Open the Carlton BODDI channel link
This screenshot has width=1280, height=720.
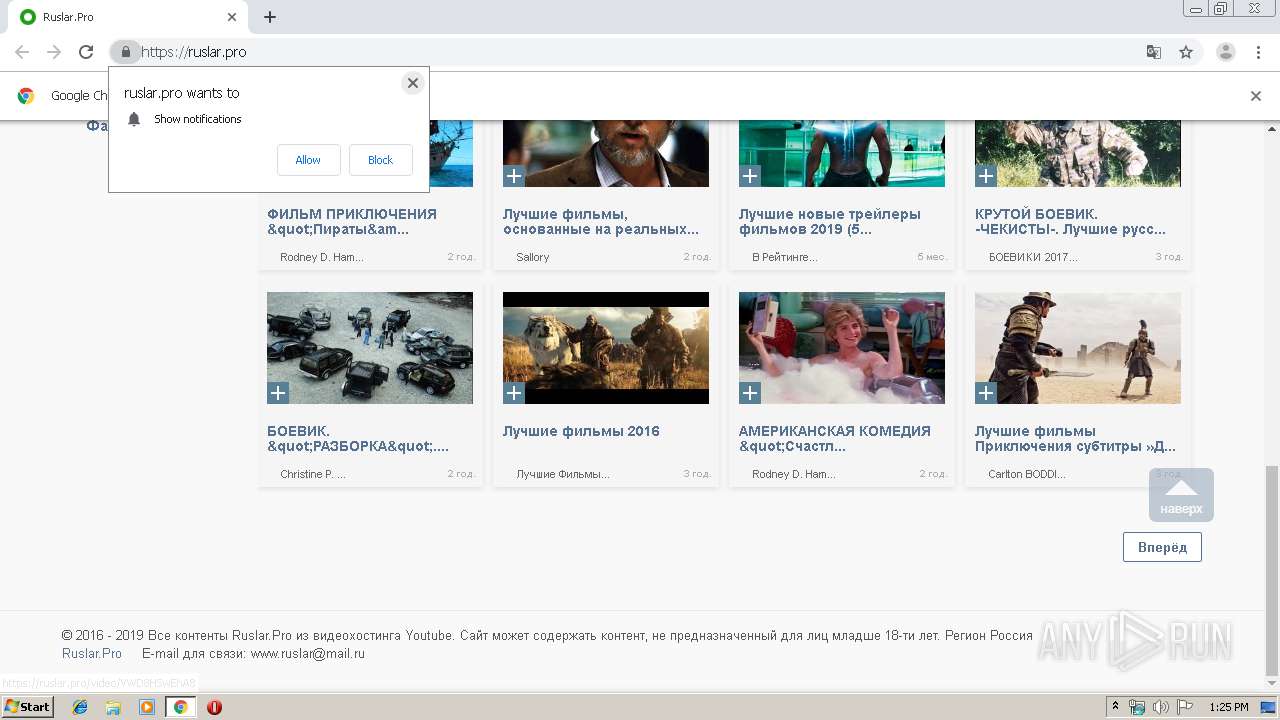coord(1027,474)
